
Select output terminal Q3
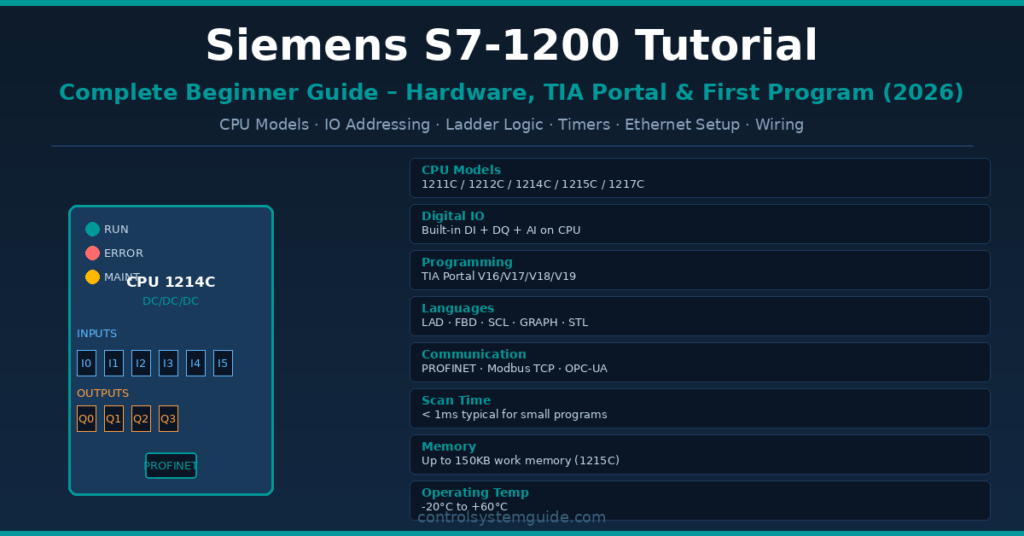(168, 419)
